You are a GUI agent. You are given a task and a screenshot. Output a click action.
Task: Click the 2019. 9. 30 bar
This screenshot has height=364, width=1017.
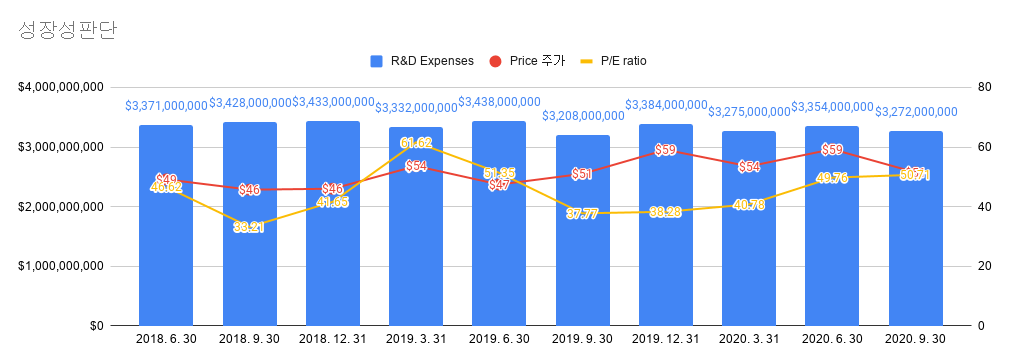583,230
